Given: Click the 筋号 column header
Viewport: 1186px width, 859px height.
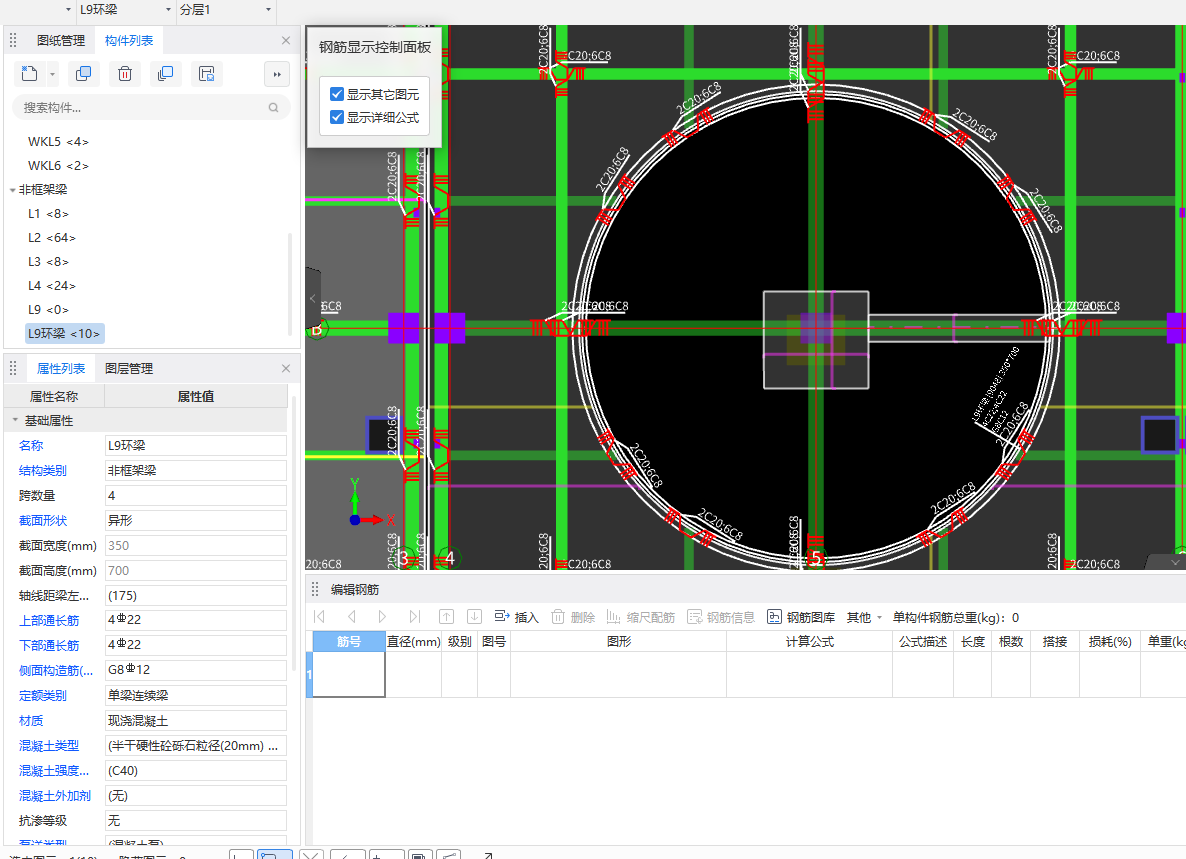Looking at the screenshot, I should coord(349,641).
